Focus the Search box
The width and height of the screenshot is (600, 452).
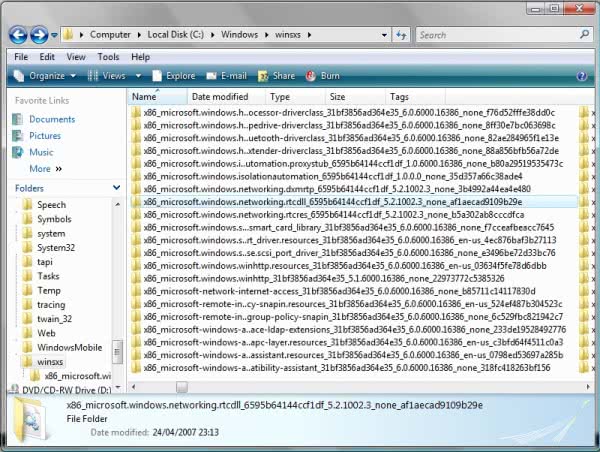497,35
